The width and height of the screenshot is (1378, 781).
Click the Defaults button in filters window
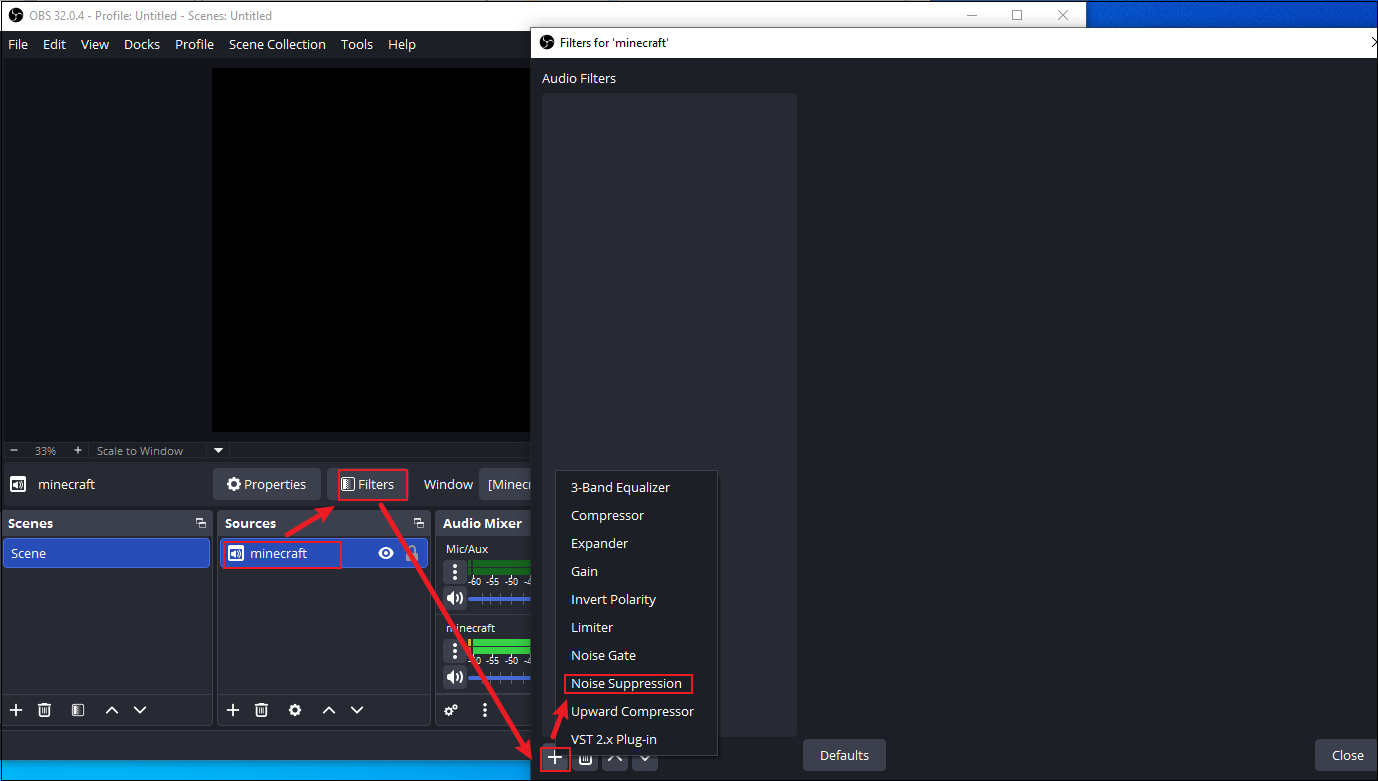click(843, 755)
